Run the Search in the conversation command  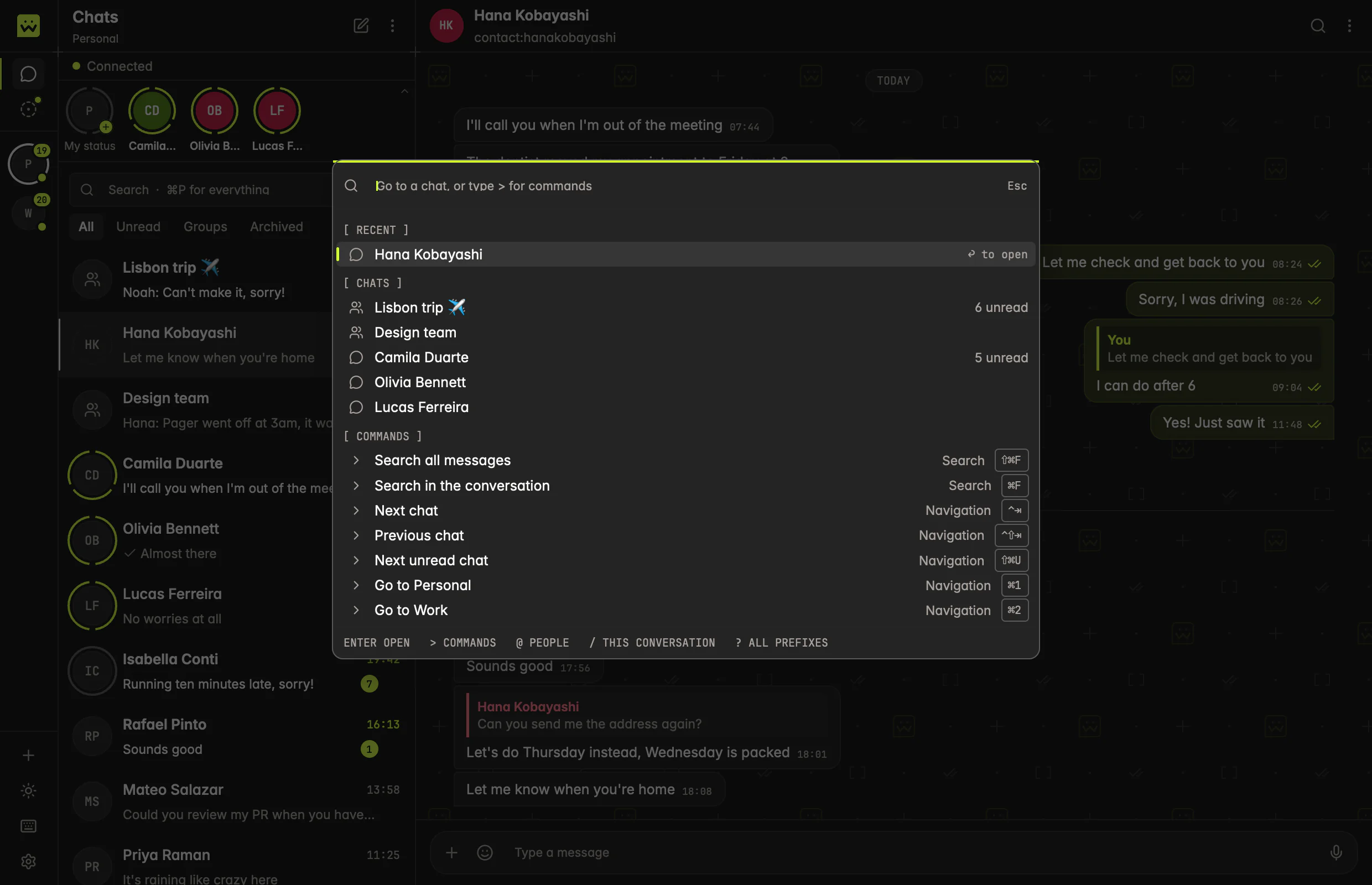click(x=685, y=486)
